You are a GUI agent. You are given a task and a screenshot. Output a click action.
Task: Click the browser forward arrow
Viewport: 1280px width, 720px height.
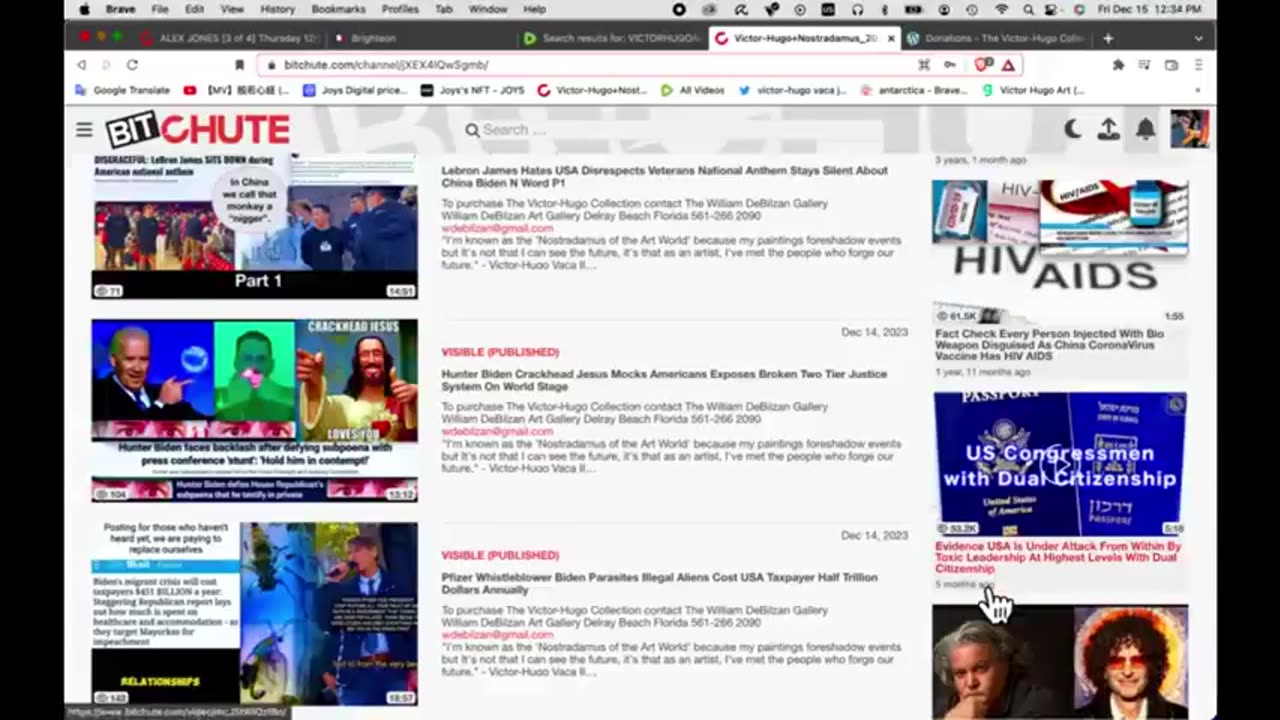click(x=106, y=65)
